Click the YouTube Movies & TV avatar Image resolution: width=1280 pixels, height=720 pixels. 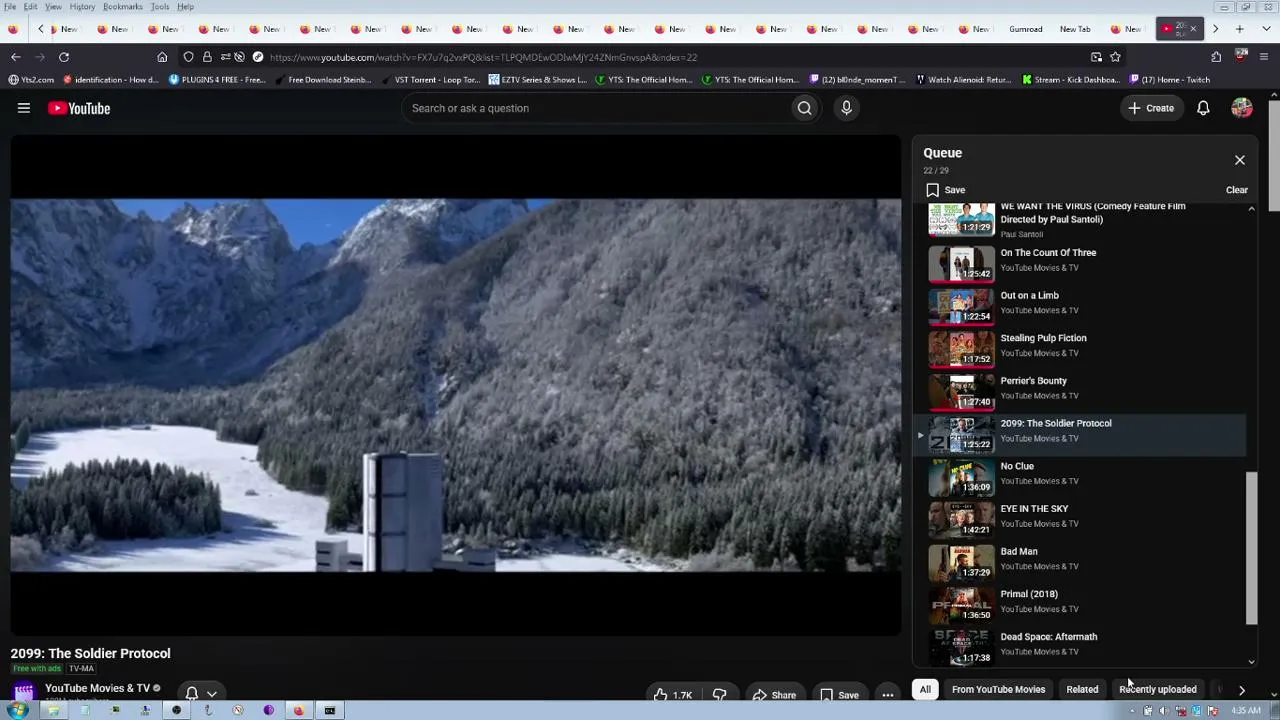click(23, 691)
